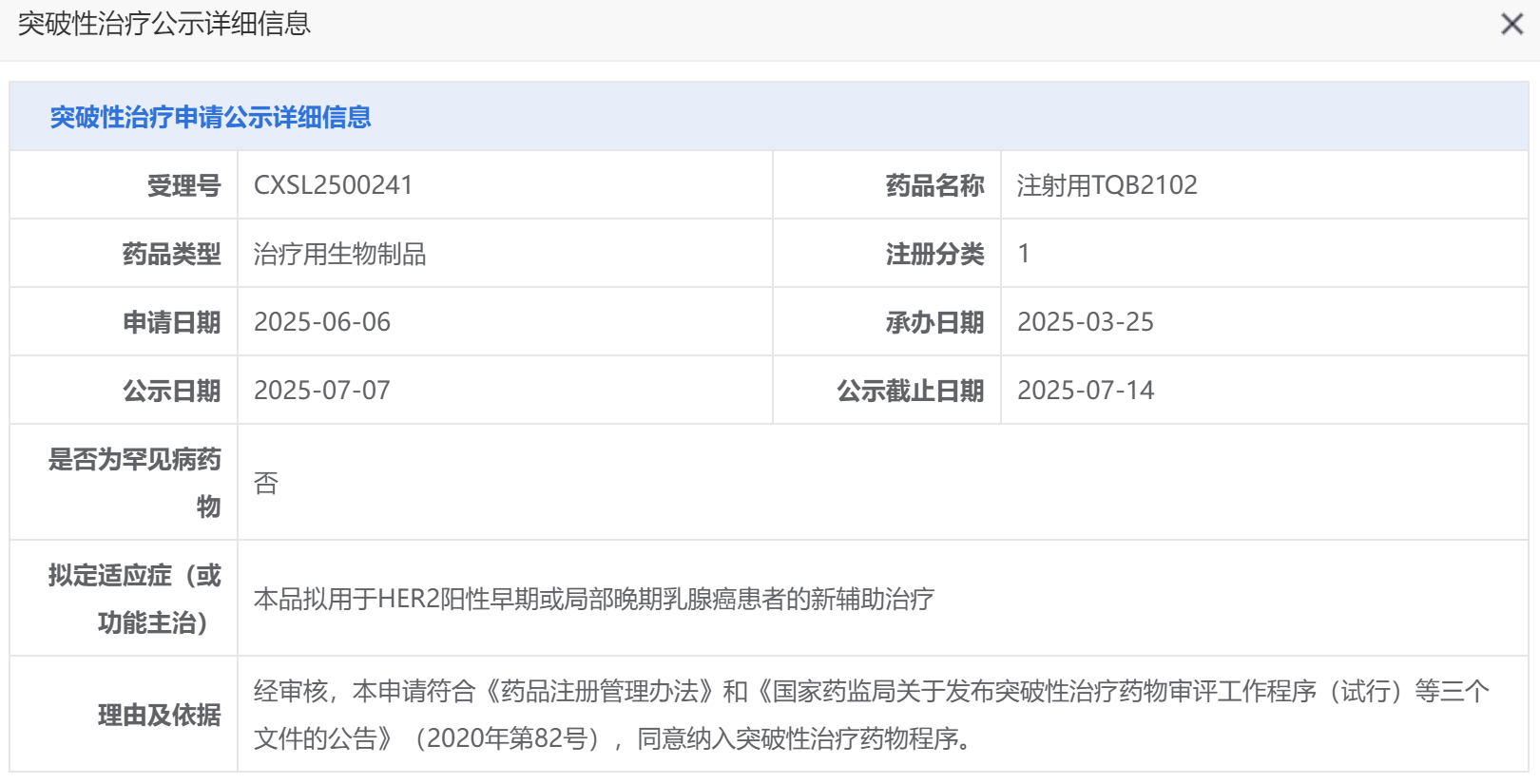Click the 承办日期 value 2025-03-25
This screenshot has width=1540, height=784.
tap(1086, 322)
